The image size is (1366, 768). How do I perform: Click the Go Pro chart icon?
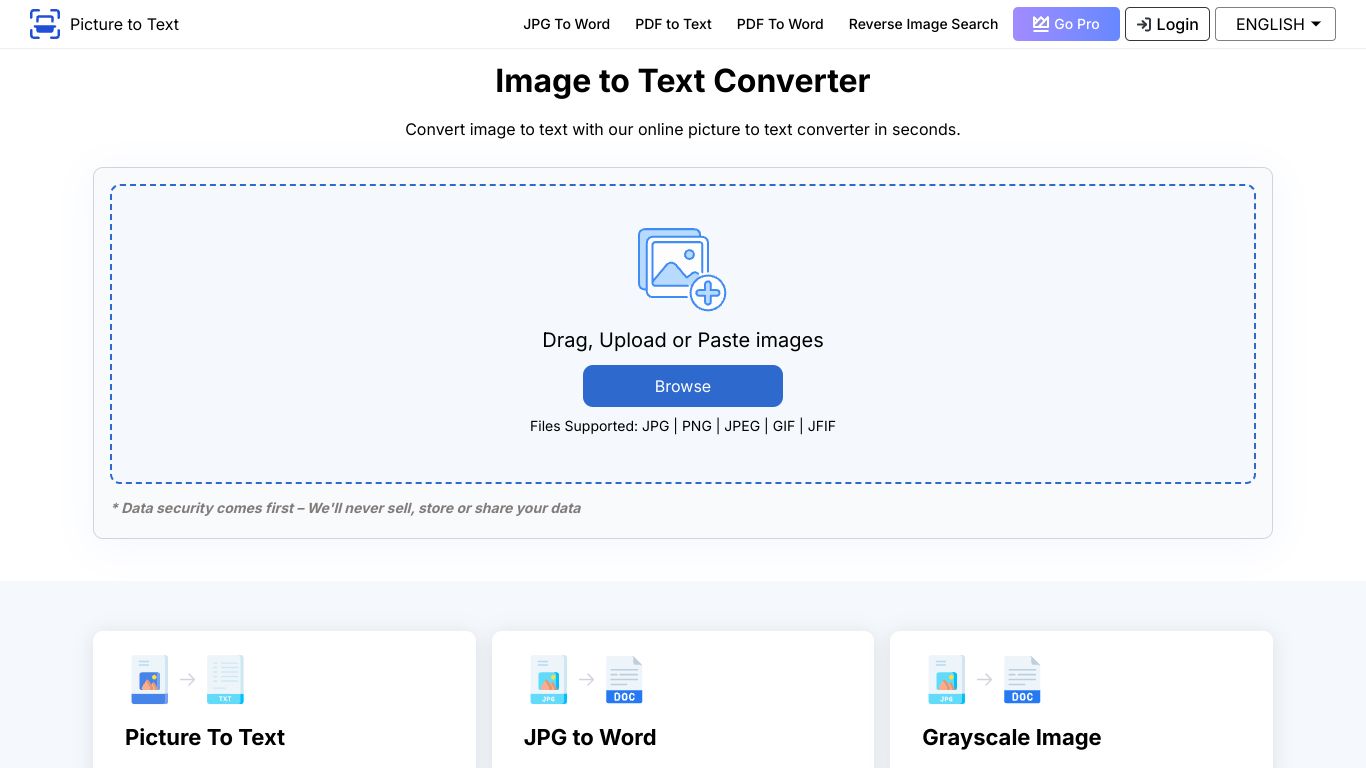tap(1041, 24)
